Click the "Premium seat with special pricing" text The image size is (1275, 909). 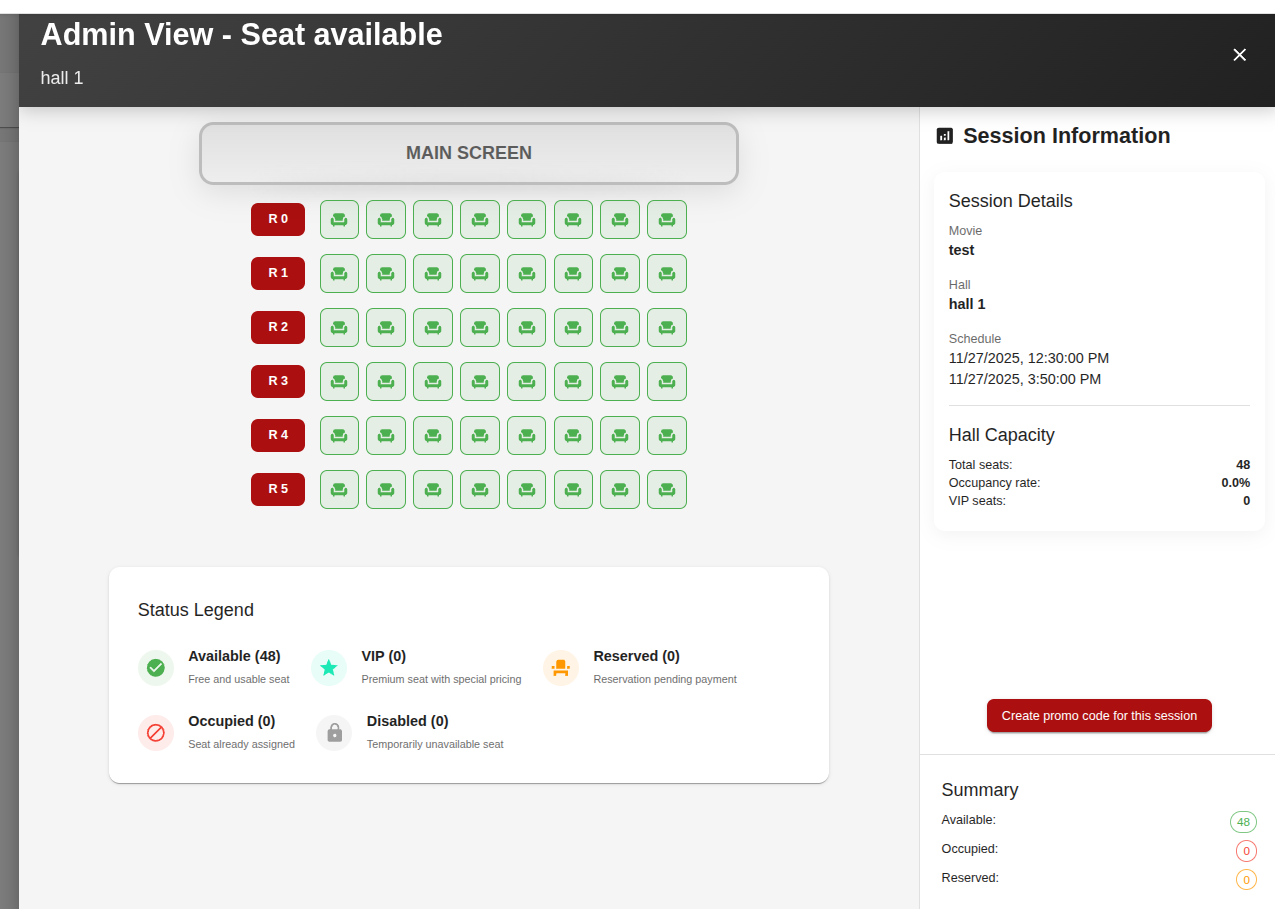pos(441,680)
